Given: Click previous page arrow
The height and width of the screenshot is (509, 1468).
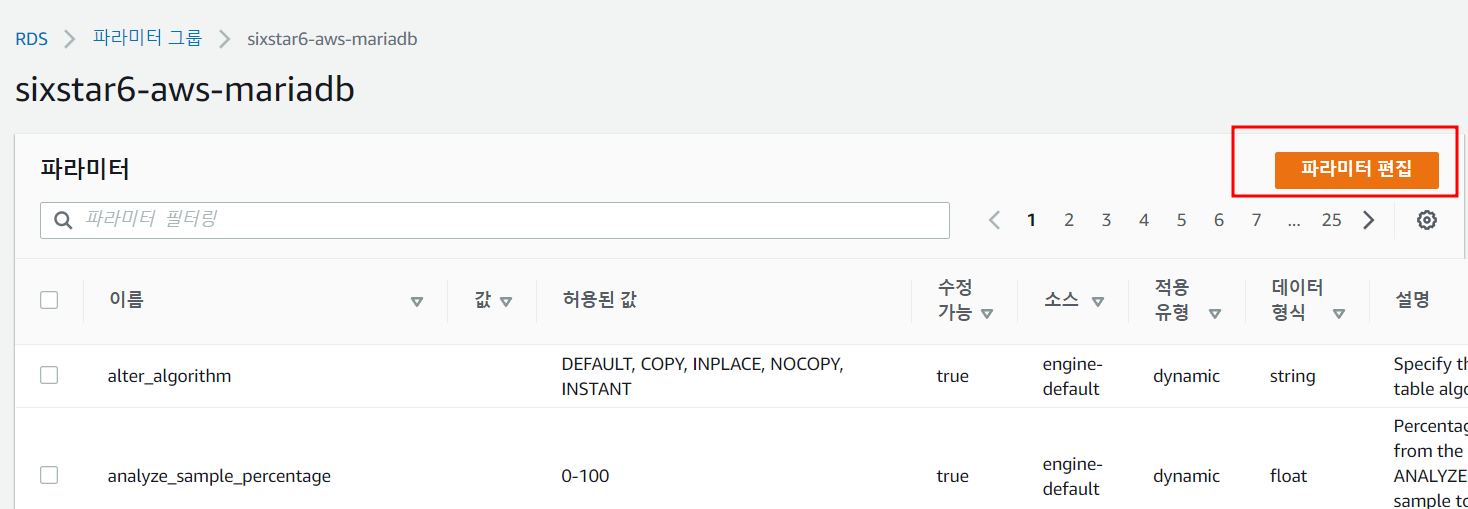Looking at the screenshot, I should (994, 221).
